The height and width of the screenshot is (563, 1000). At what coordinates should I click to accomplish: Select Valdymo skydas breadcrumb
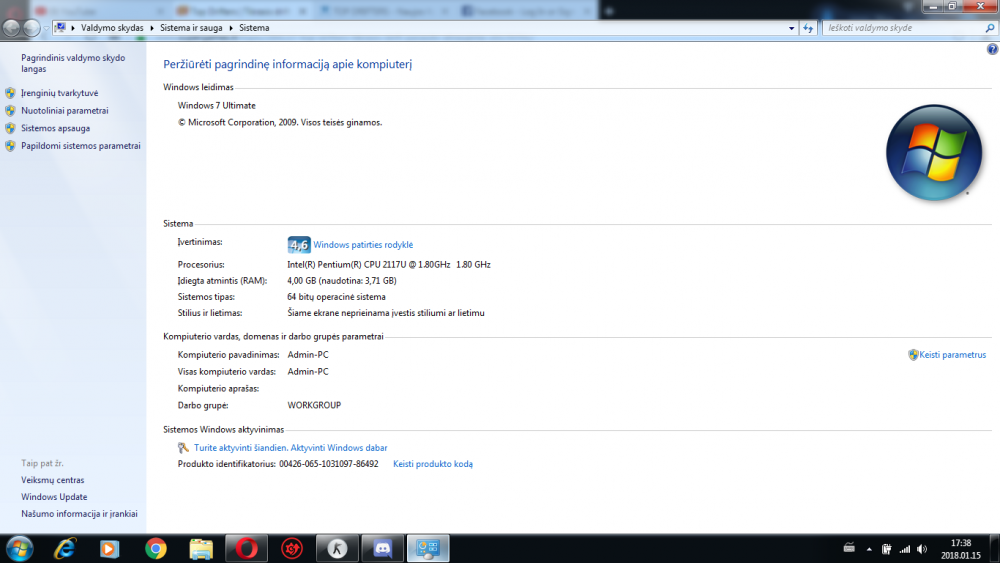[112, 28]
